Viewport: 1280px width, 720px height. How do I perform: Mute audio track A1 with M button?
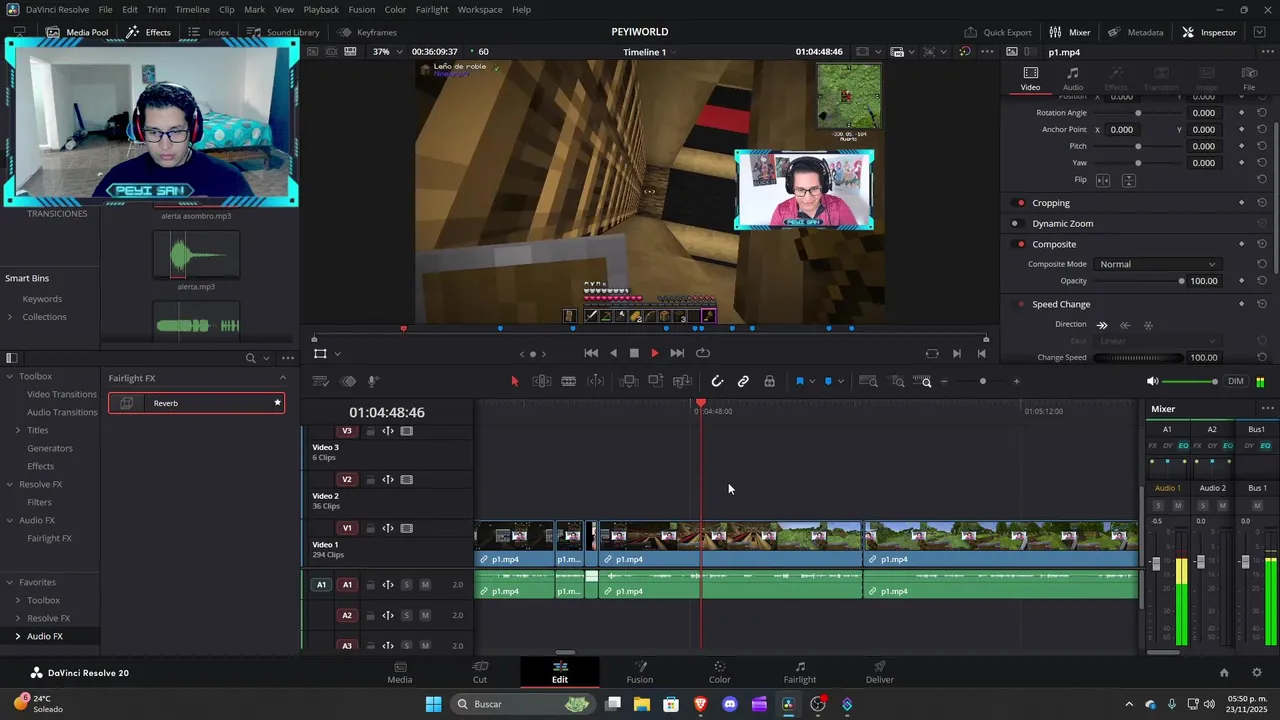[x=425, y=585]
